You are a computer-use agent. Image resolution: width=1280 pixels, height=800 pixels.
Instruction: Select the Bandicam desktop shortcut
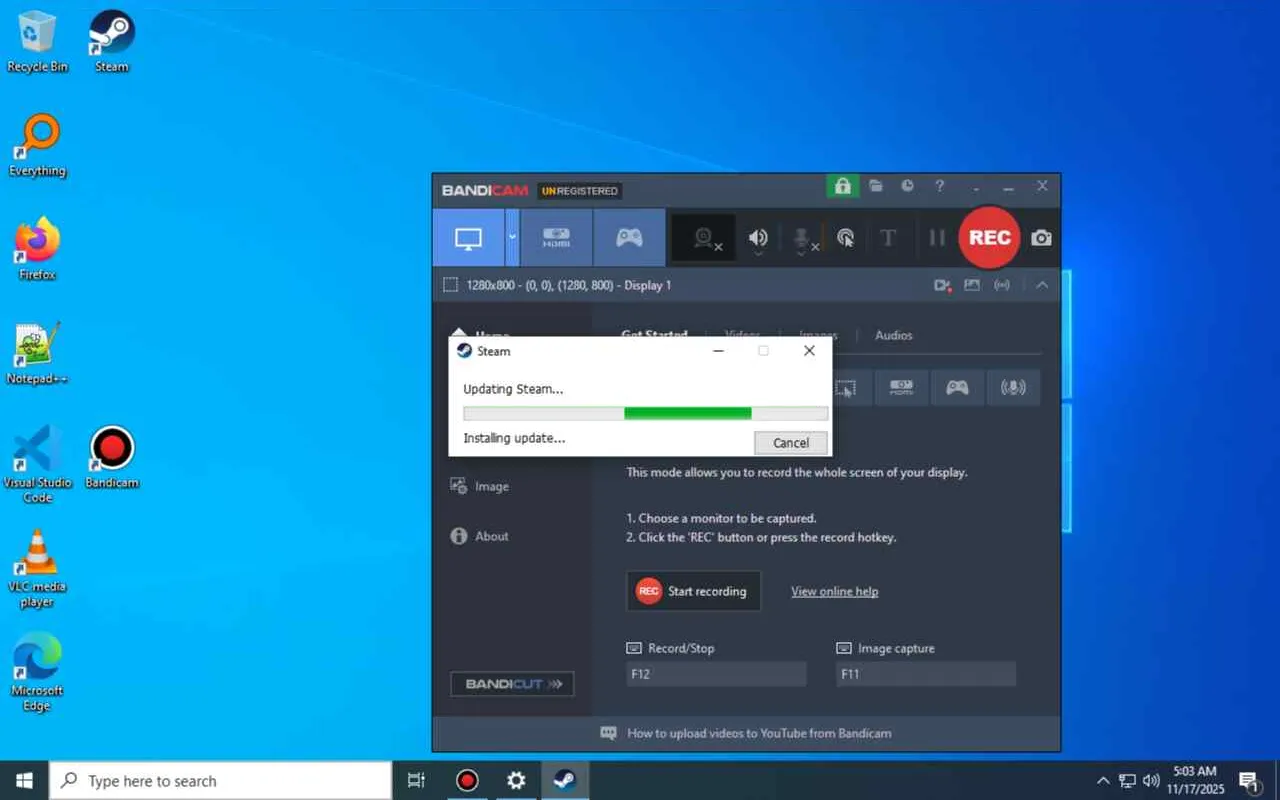(112, 458)
